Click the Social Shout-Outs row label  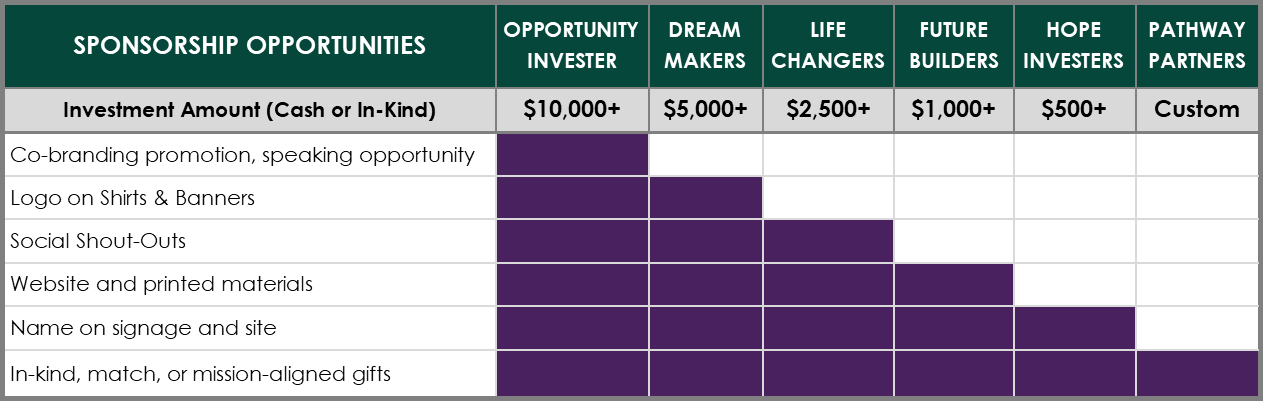[98, 241]
